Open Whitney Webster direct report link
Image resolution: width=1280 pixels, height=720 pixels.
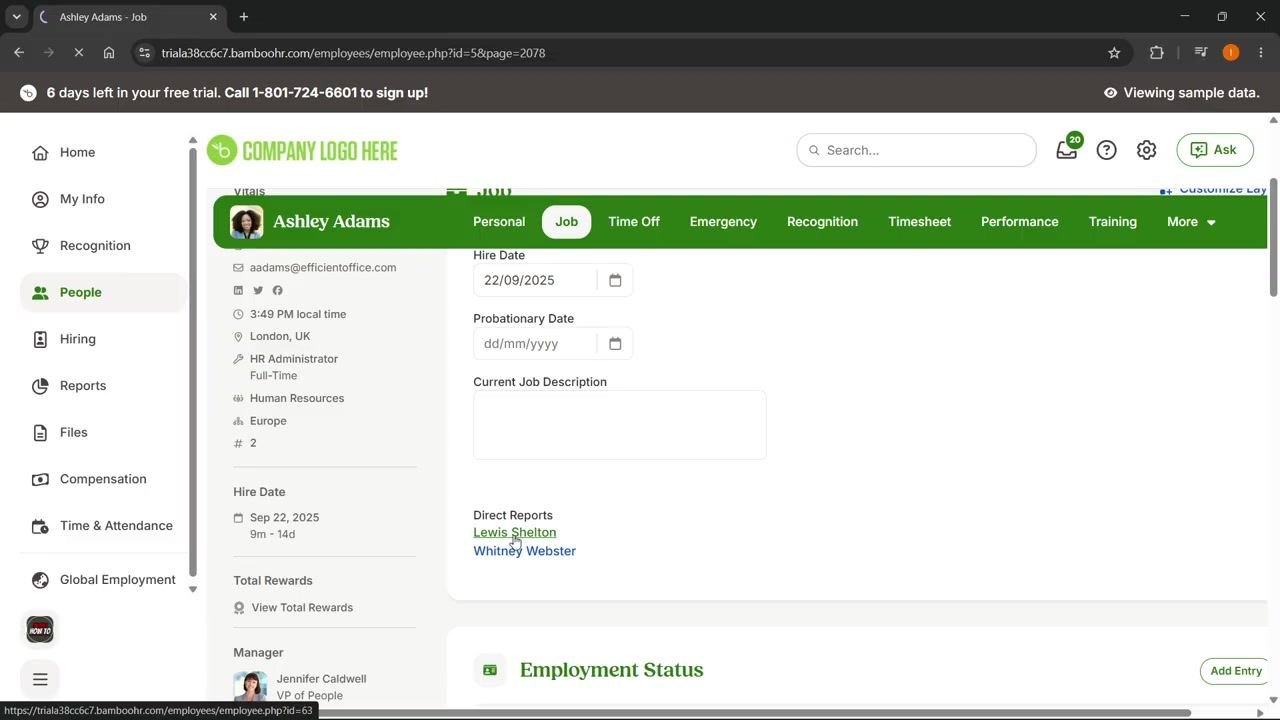tap(524, 551)
